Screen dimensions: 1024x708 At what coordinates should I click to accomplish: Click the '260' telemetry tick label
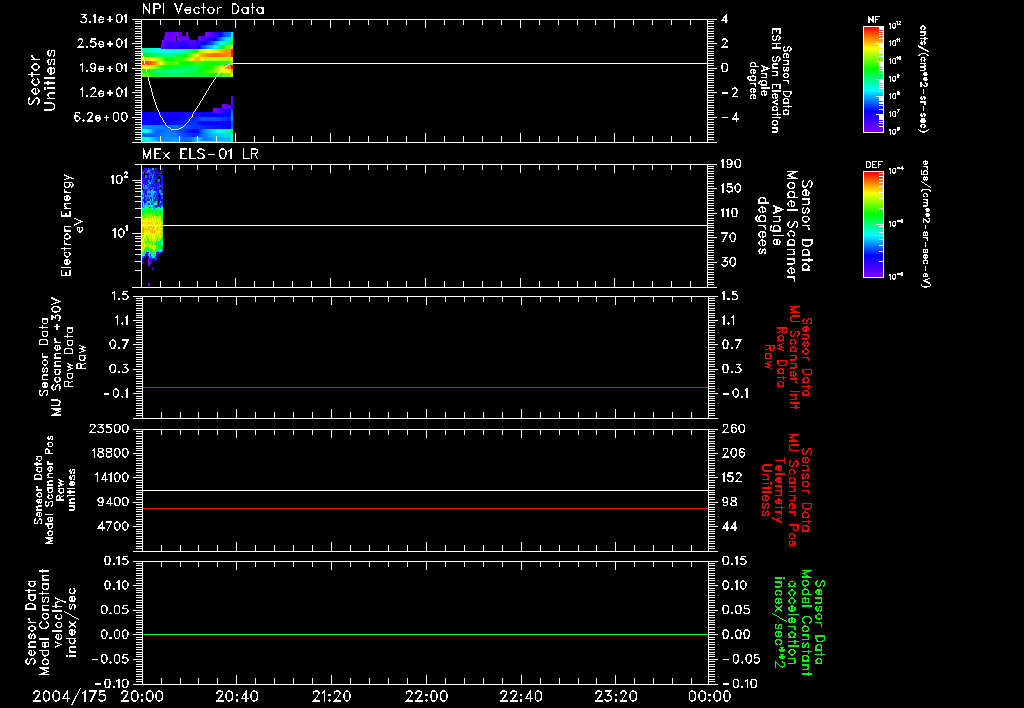[733, 429]
